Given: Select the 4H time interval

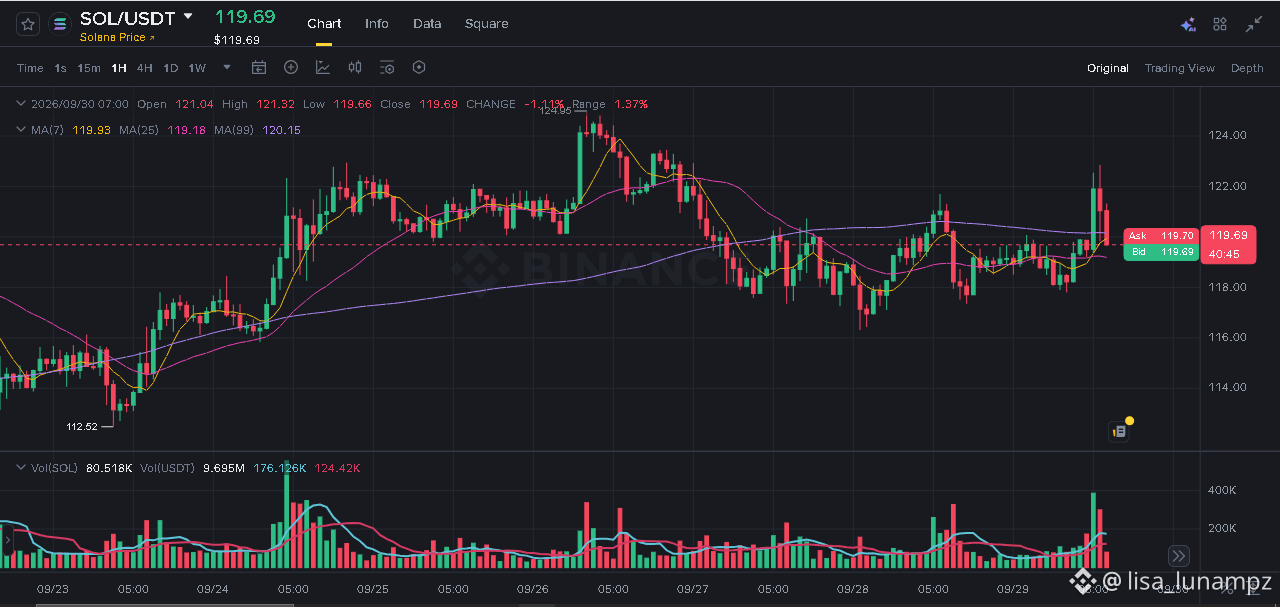Looking at the screenshot, I should tap(145, 68).
